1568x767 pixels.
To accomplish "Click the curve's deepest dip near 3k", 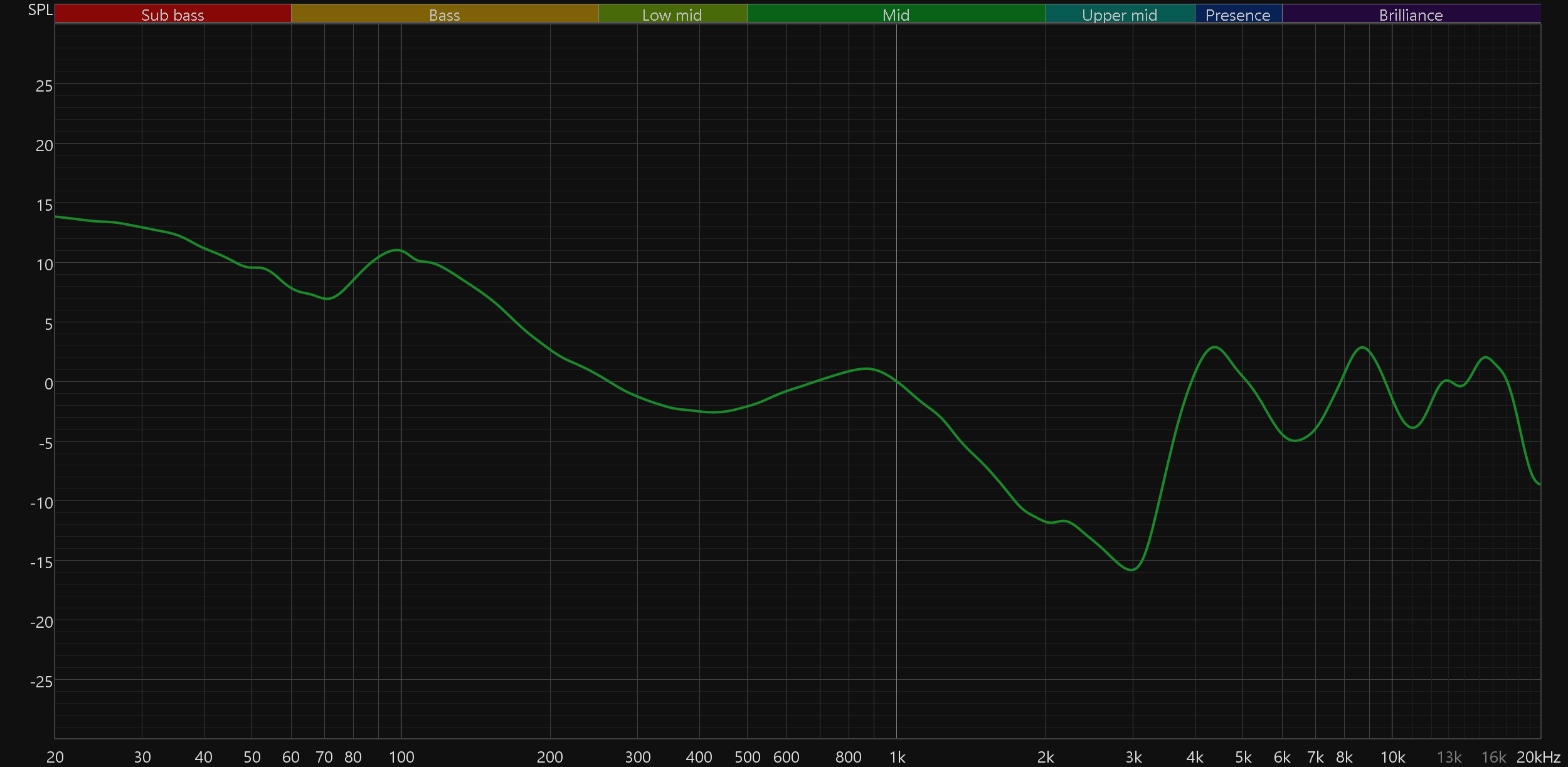I will point(1131,569).
